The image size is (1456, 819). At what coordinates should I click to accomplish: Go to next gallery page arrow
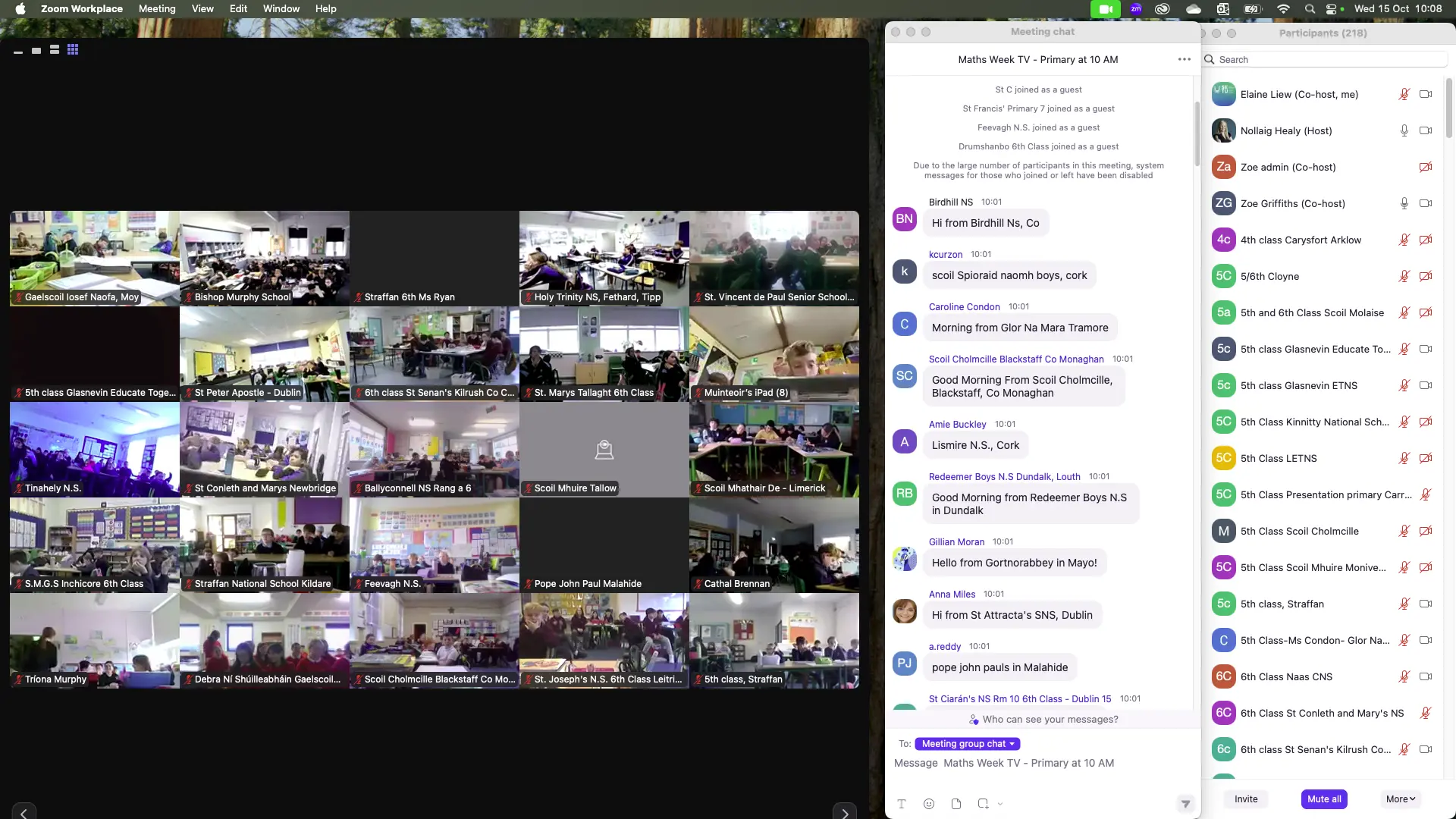pyautogui.click(x=845, y=813)
